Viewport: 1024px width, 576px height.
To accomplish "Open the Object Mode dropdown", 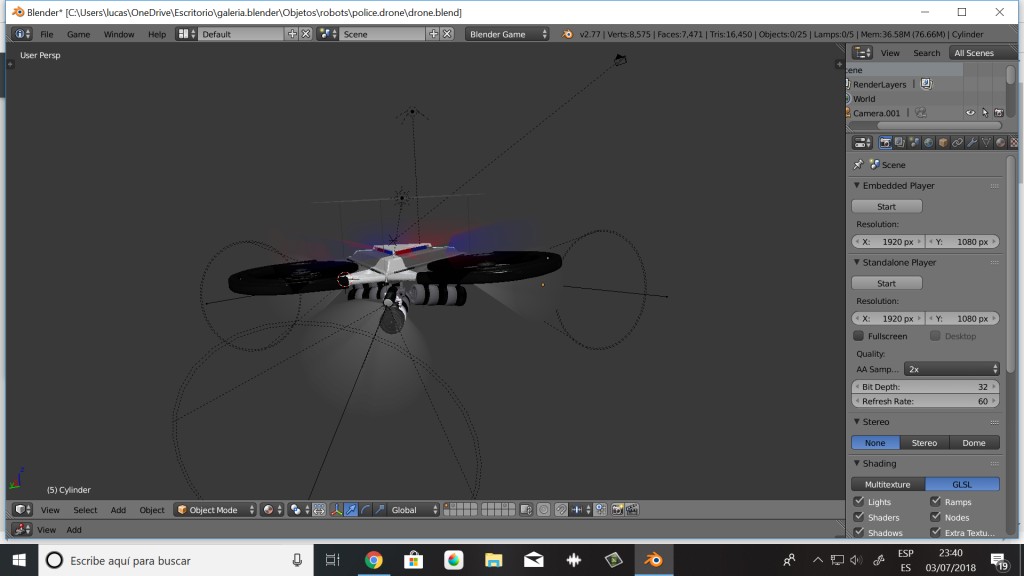I will (214, 509).
